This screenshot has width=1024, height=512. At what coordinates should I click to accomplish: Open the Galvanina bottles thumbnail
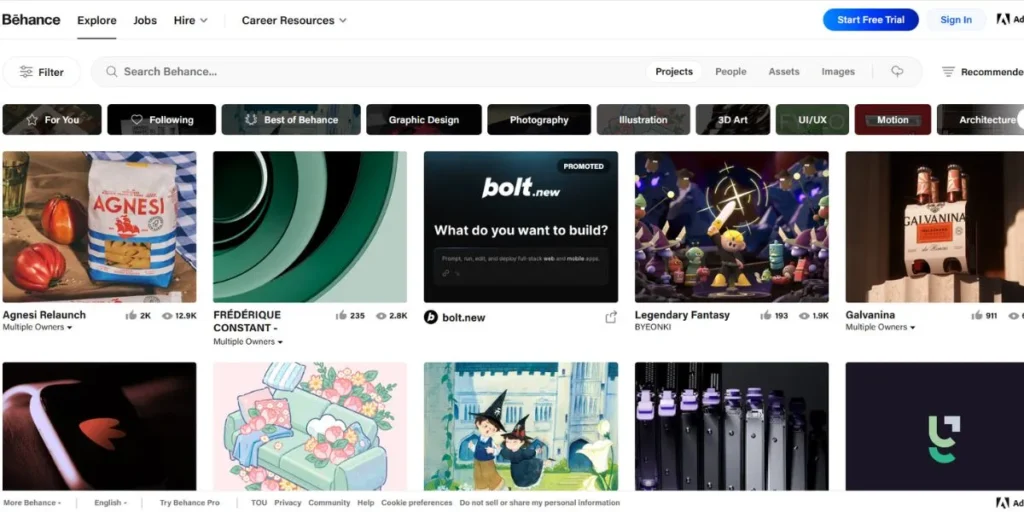[x=935, y=227]
